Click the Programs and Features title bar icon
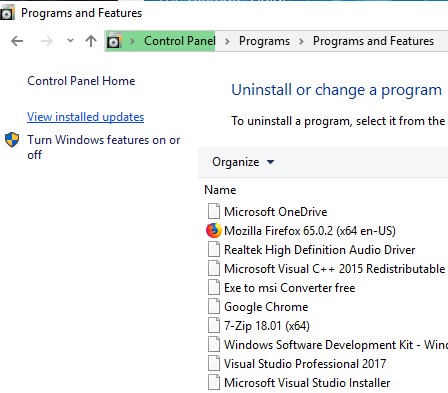The image size is (448, 393). 7,13
